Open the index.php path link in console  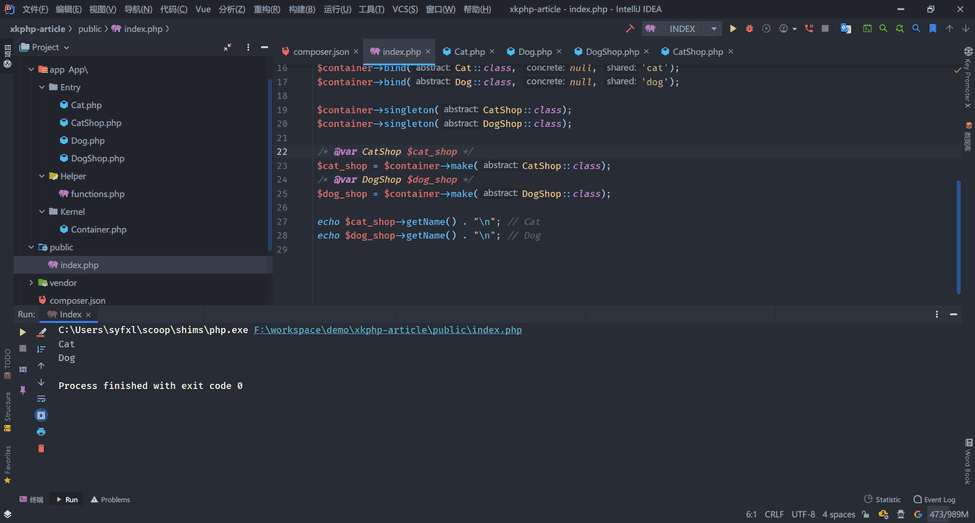(388, 330)
